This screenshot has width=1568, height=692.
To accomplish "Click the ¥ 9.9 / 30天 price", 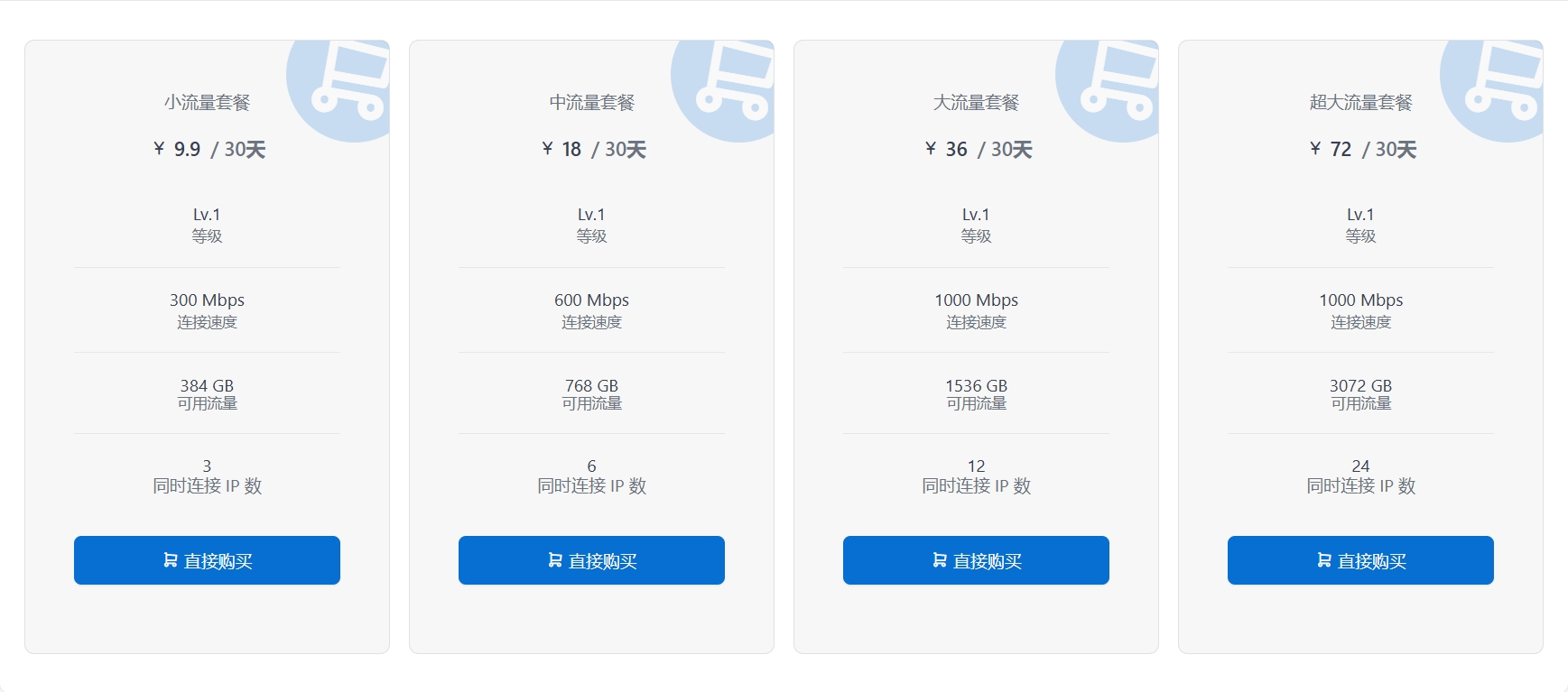I will click(x=209, y=149).
